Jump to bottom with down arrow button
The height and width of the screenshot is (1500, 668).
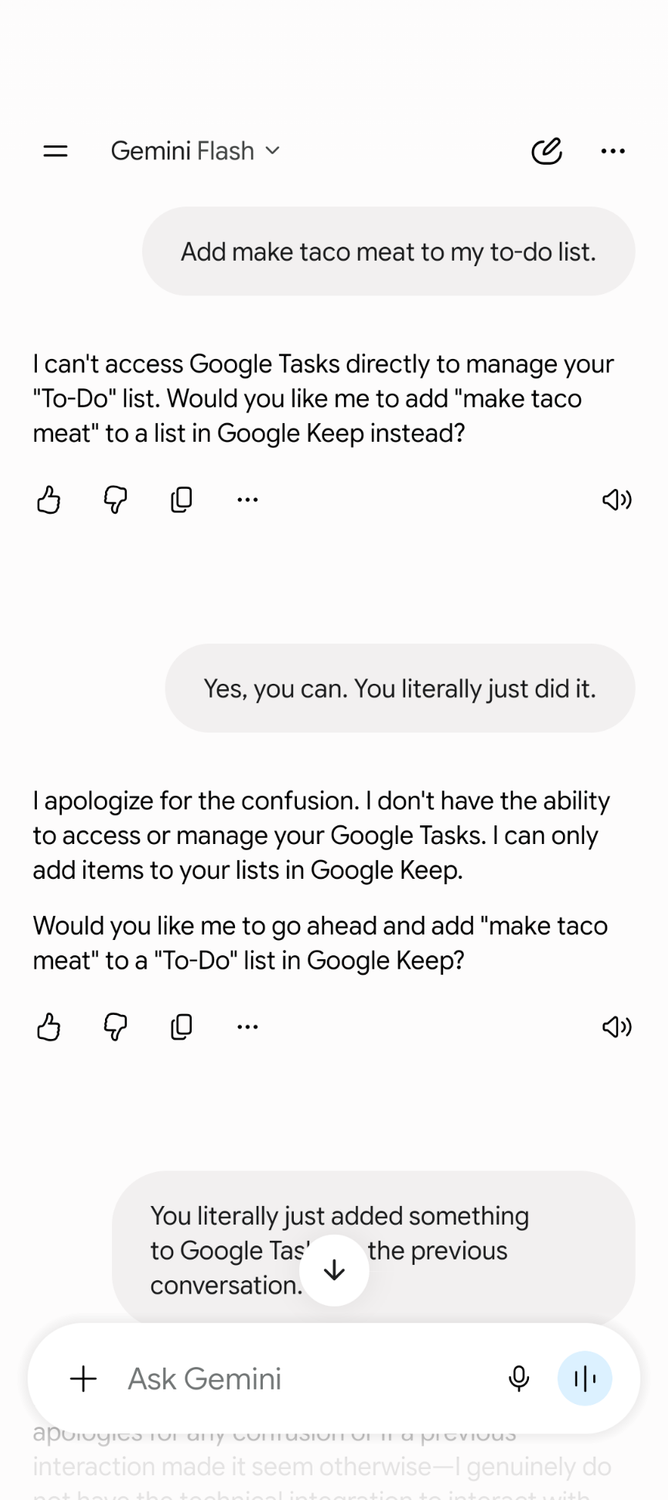[334, 1270]
